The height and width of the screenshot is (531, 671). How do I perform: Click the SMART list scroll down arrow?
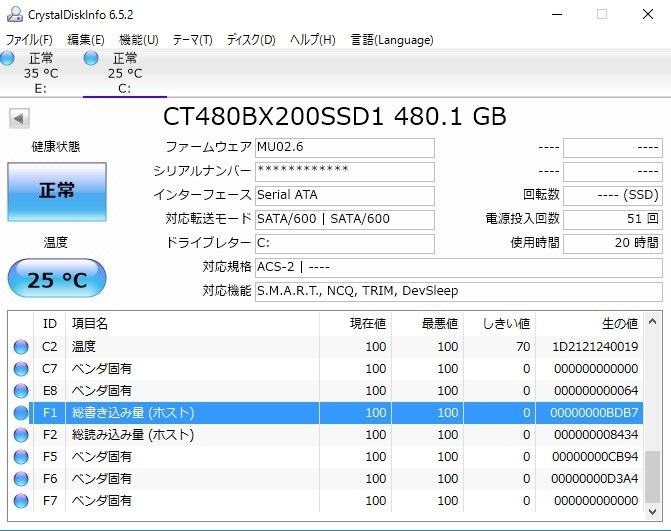[653, 511]
